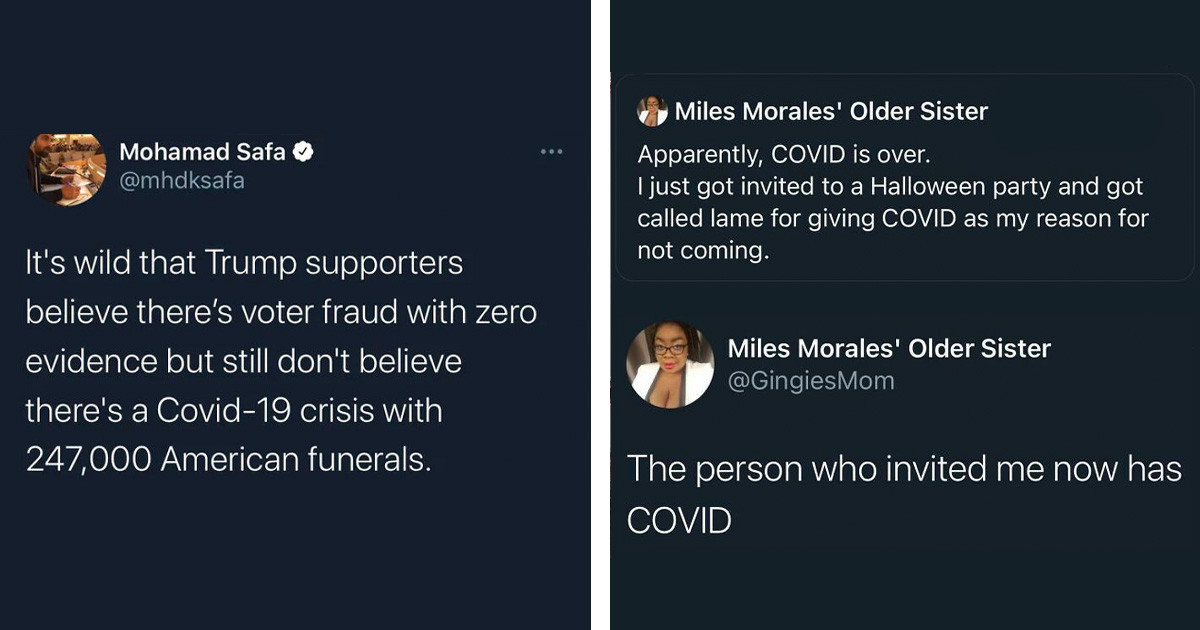Image resolution: width=1200 pixels, height=630 pixels.
Task: Open the three-dot options menu on Mohamad Safa's tweet
Action: pos(551,151)
